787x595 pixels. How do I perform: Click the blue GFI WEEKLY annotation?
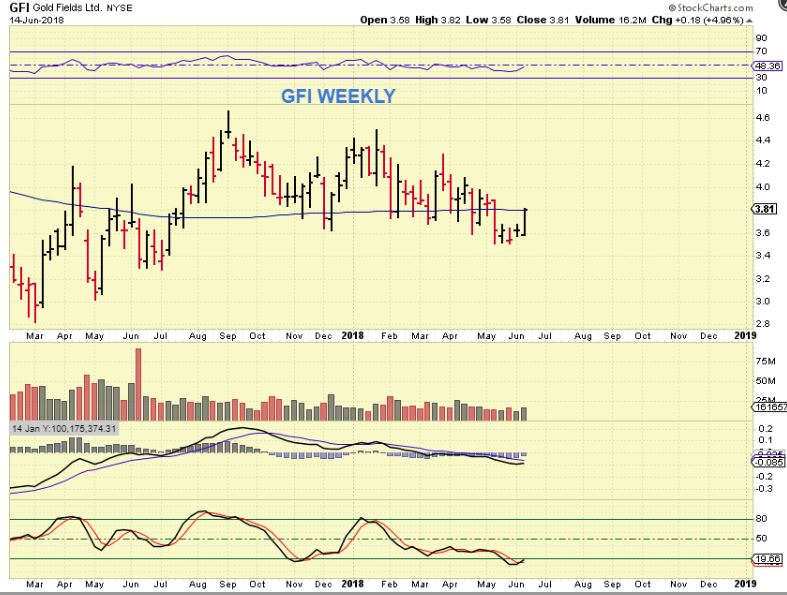(338, 96)
